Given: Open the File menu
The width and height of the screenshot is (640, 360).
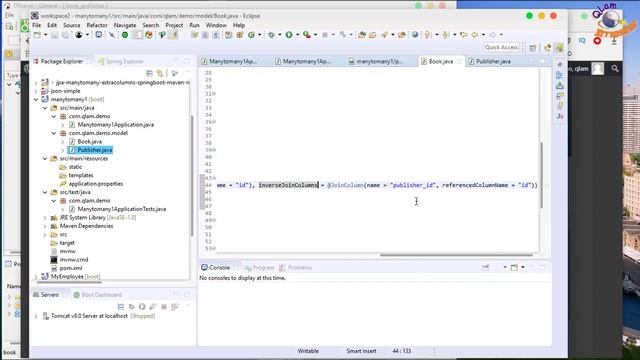Looking at the screenshot, I should point(36,25).
